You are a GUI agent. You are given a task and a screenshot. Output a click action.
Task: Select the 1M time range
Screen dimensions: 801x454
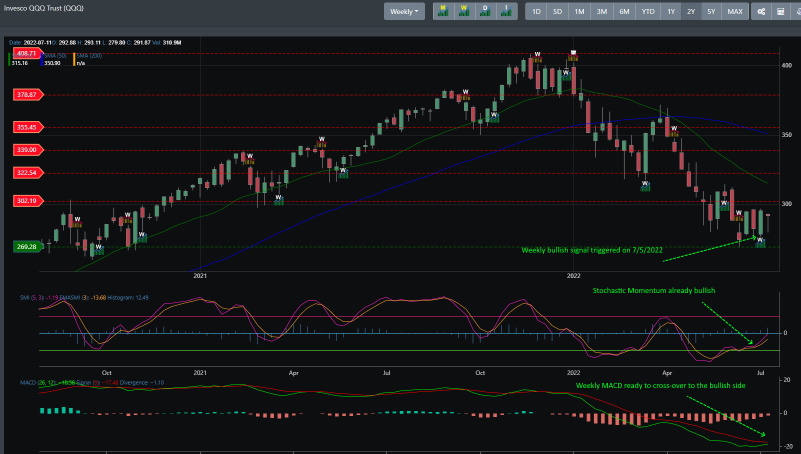pyautogui.click(x=579, y=11)
